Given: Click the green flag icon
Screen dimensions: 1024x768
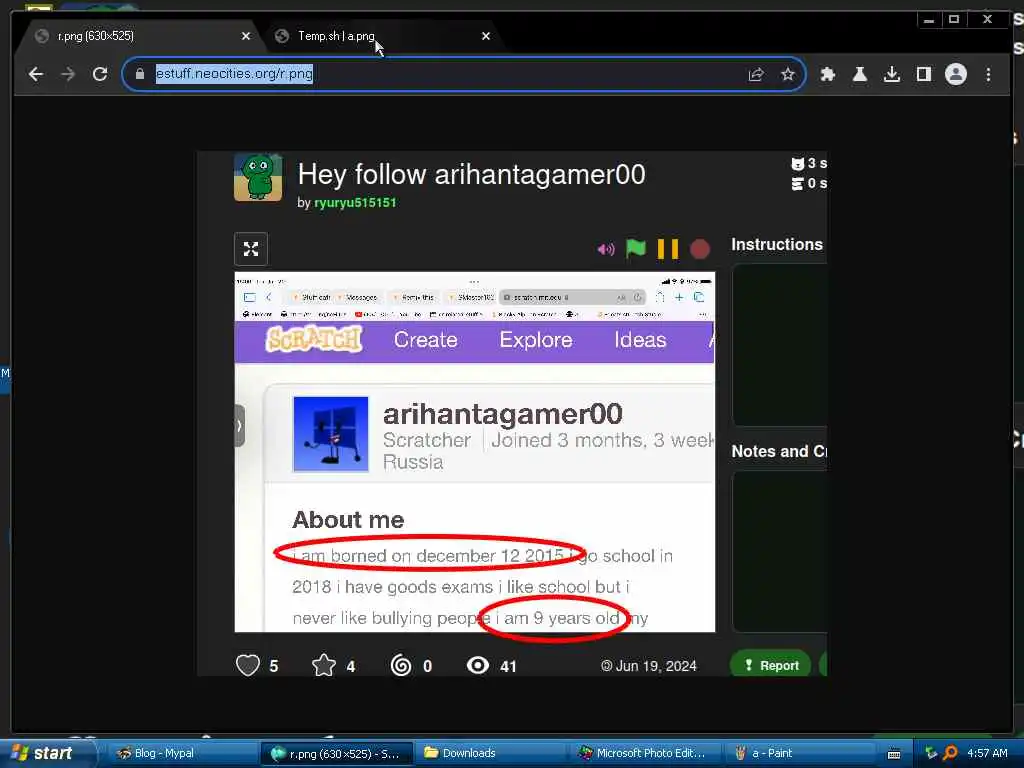Looking at the screenshot, I should [635, 249].
